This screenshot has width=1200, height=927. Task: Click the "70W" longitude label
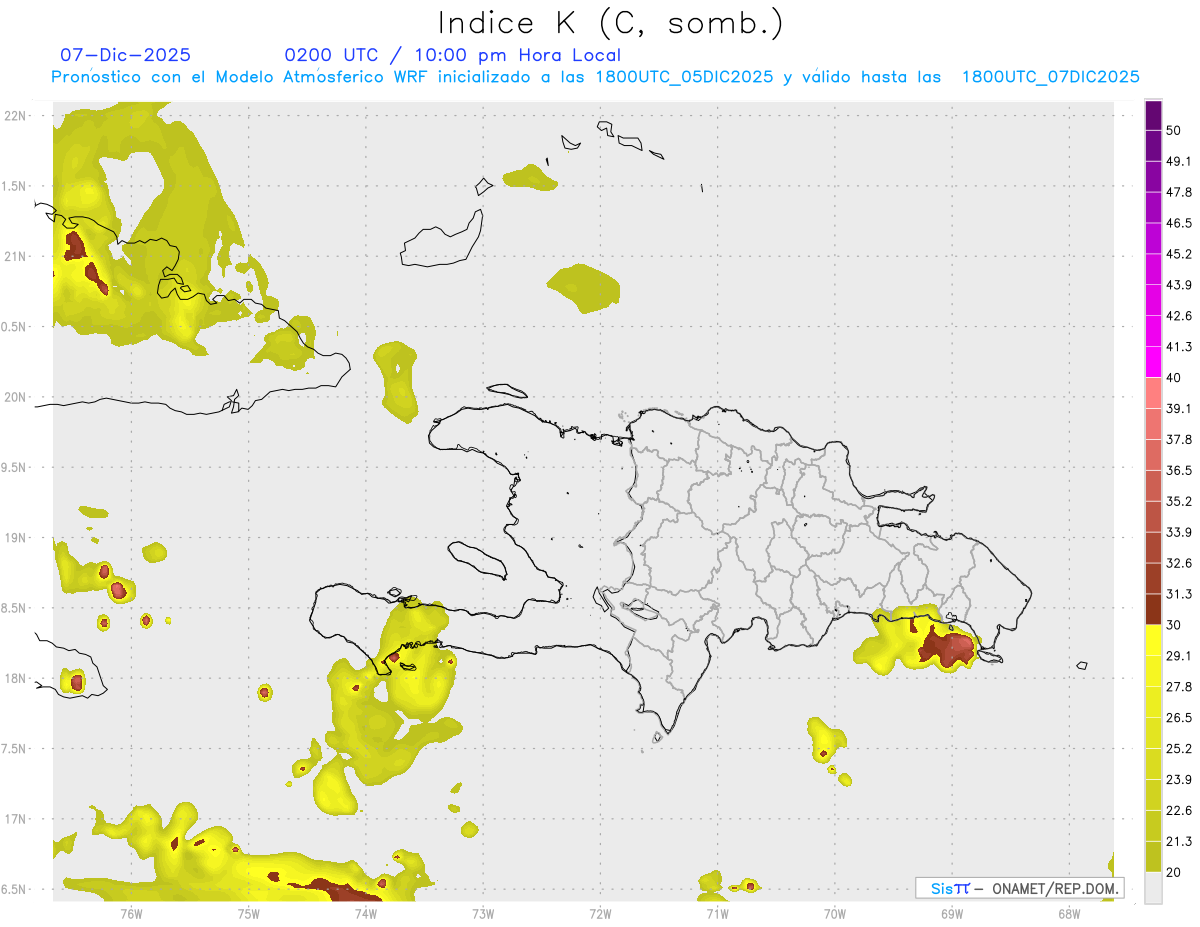coord(835,913)
